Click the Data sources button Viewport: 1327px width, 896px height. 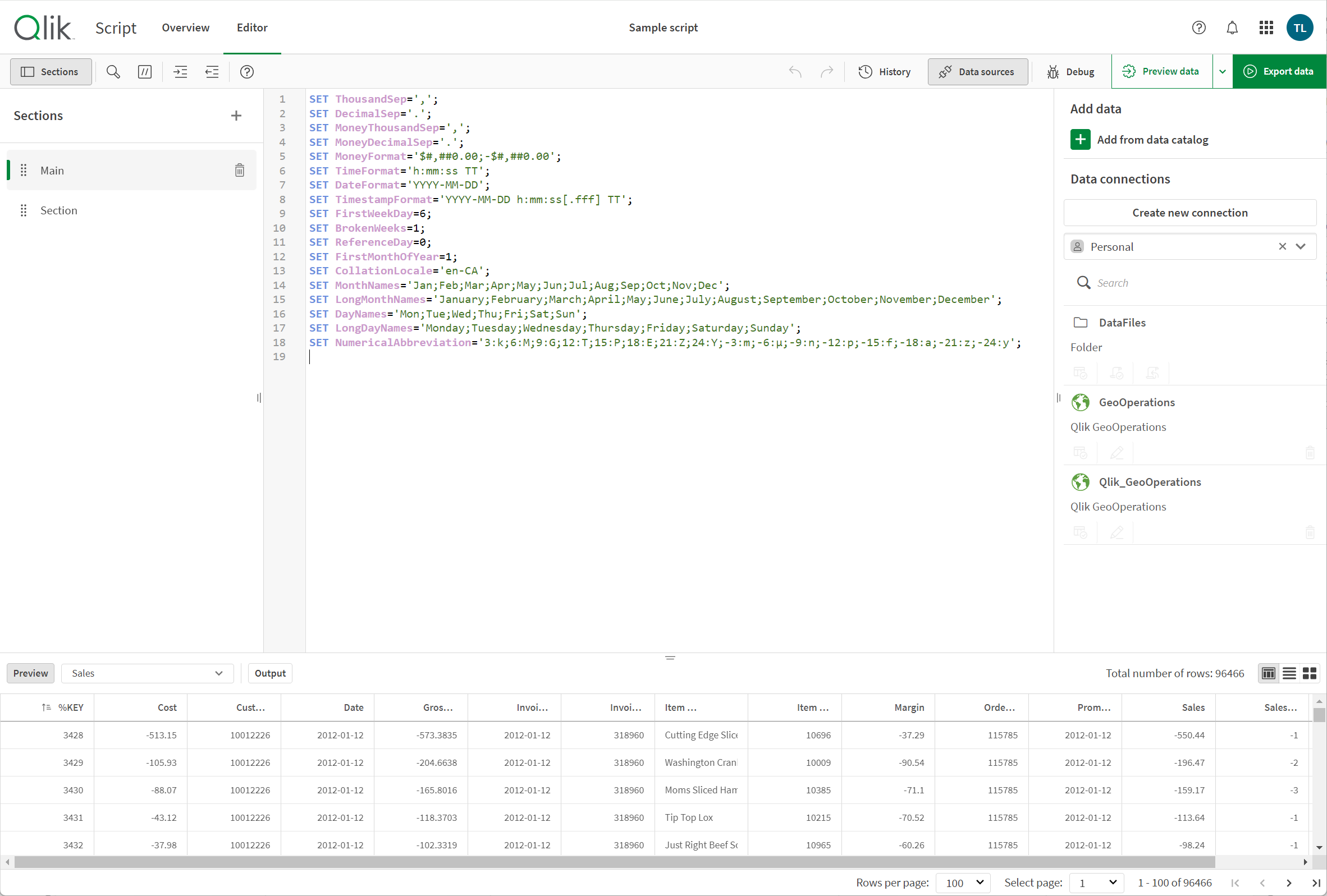click(975, 71)
